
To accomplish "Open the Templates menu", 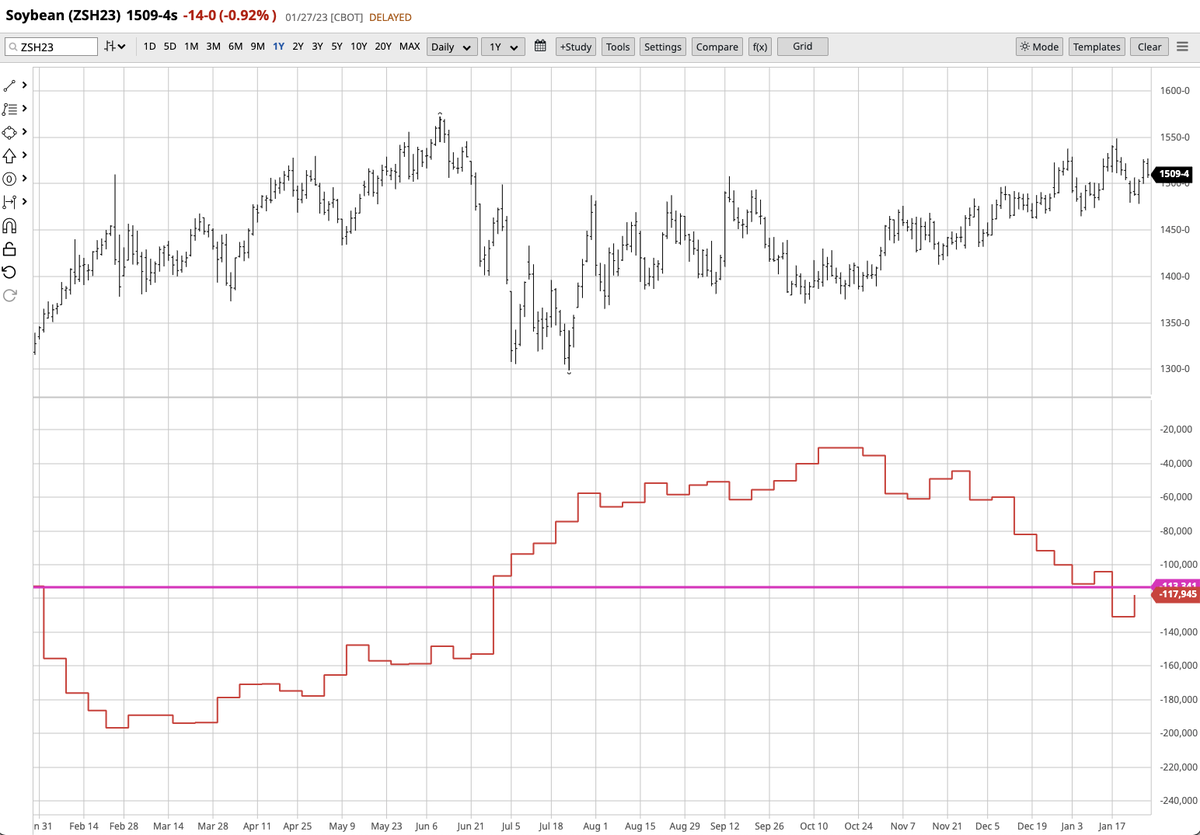I will [x=1097, y=46].
